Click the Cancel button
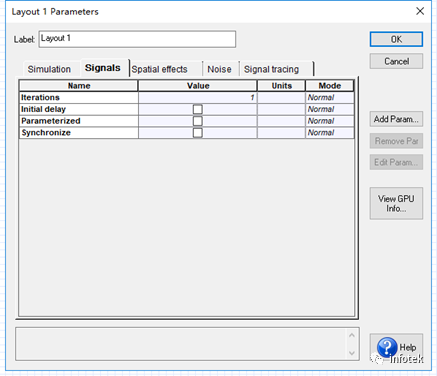 [396, 61]
